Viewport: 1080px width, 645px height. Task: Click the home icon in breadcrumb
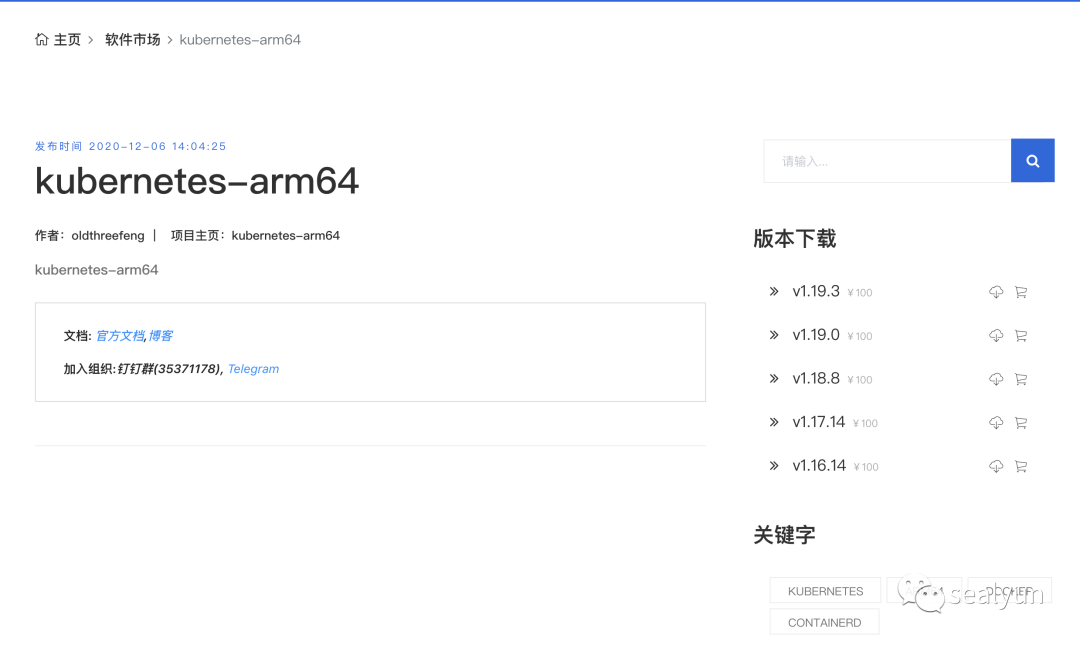pos(41,39)
